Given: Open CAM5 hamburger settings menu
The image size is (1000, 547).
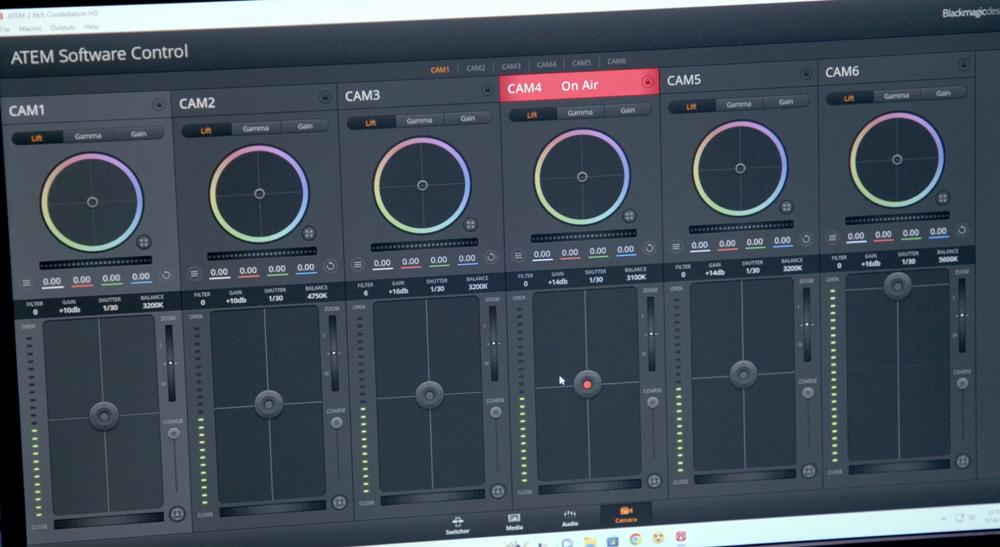Looking at the screenshot, I should (x=676, y=247).
